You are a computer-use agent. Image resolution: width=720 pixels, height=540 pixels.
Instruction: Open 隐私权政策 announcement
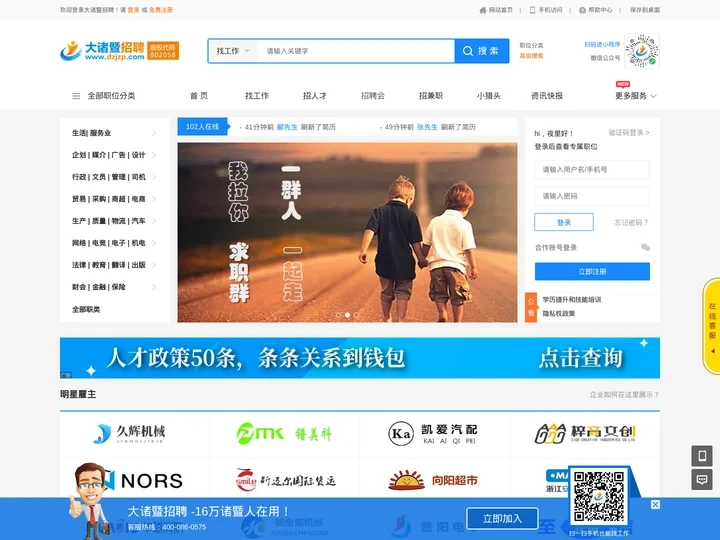click(x=559, y=314)
